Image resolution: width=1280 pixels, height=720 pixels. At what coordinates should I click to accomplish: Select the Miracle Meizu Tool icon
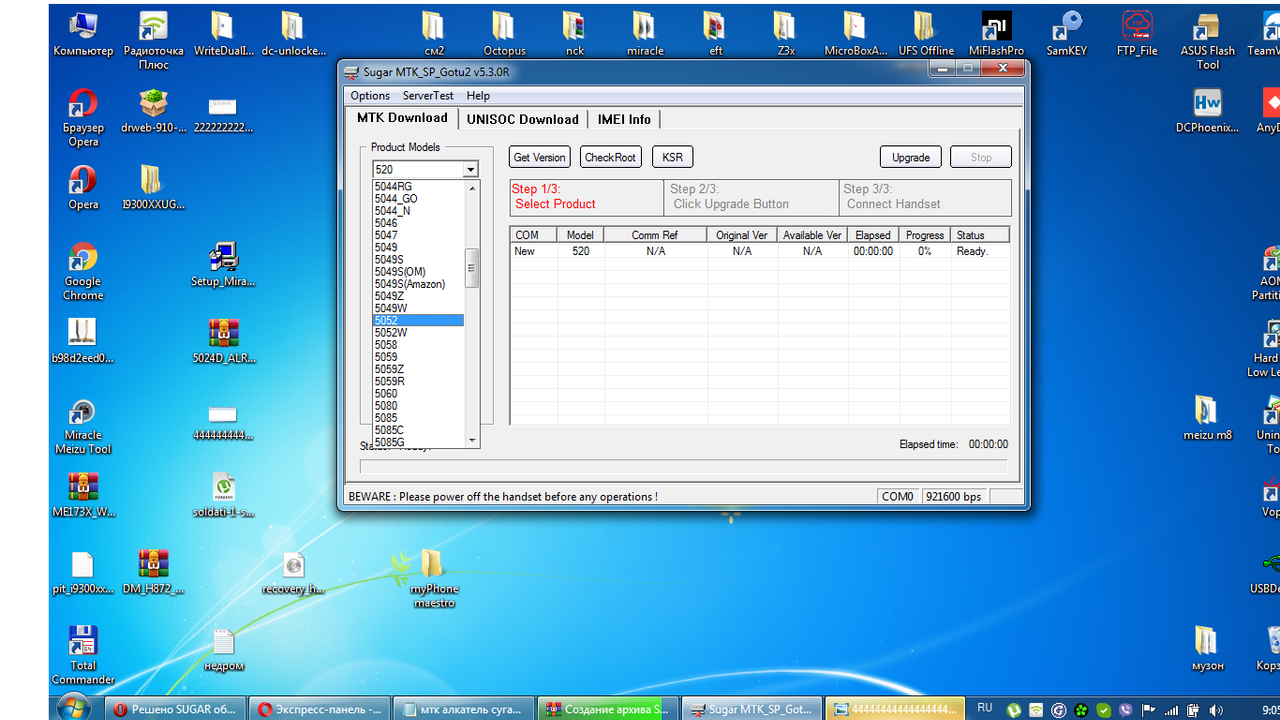[83, 426]
